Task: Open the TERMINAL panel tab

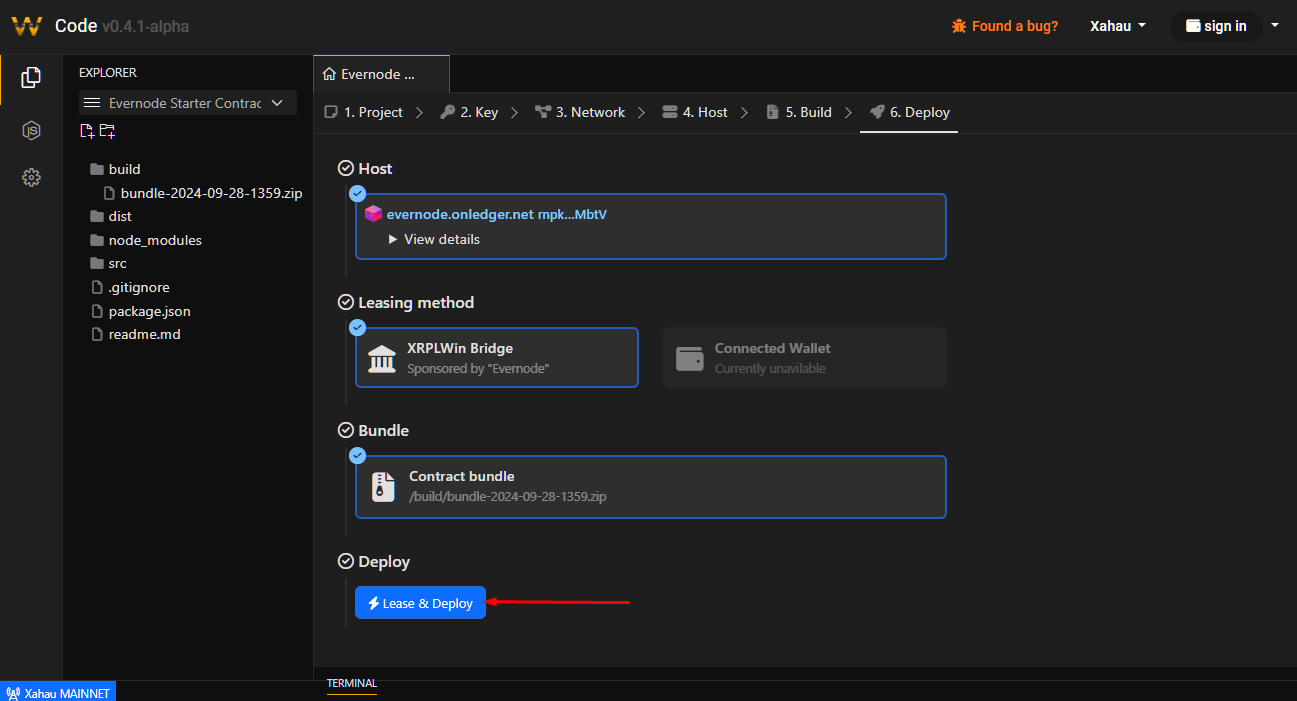Action: pos(352,684)
